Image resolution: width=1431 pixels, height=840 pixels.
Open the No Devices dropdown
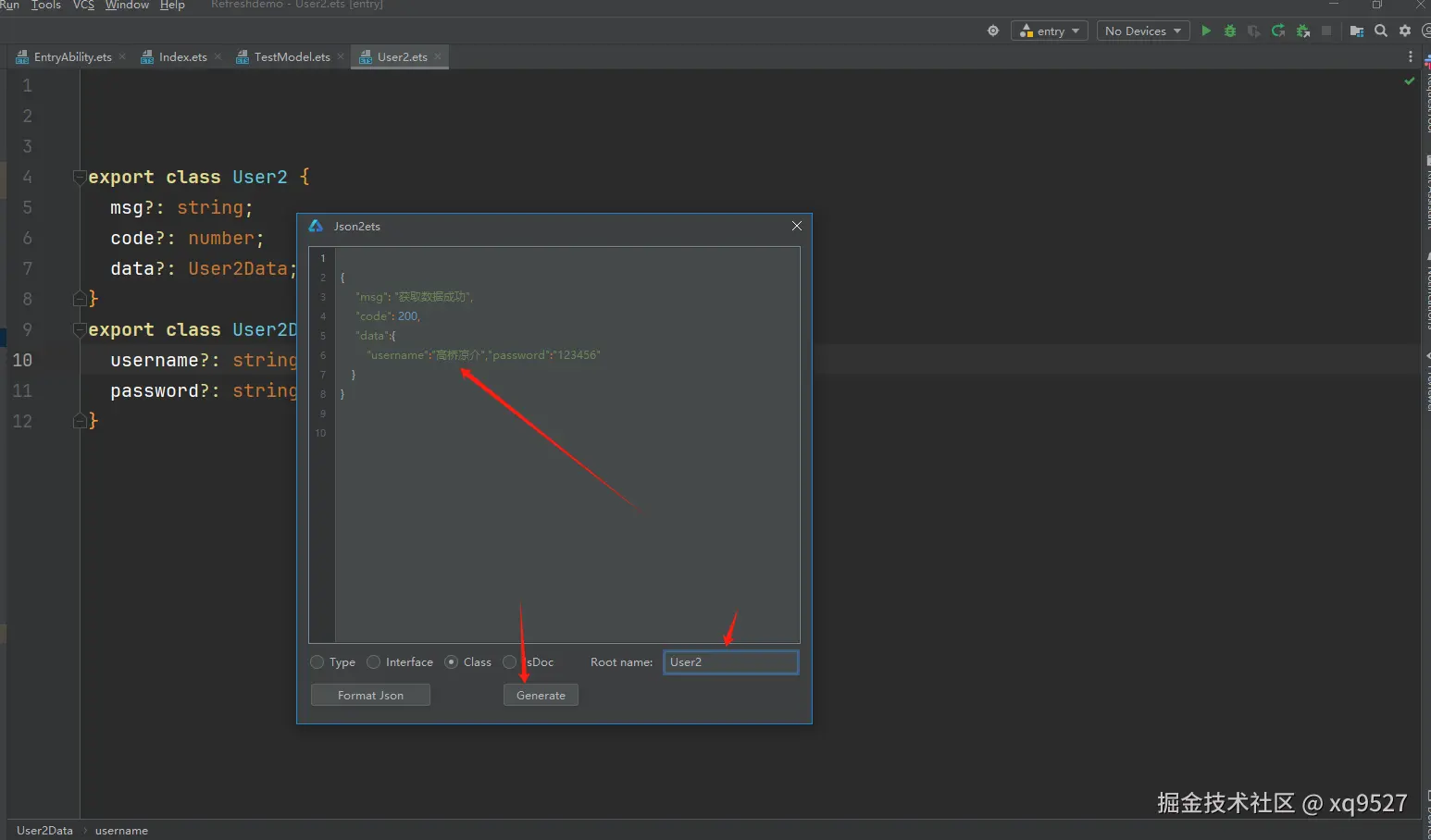[x=1143, y=31]
